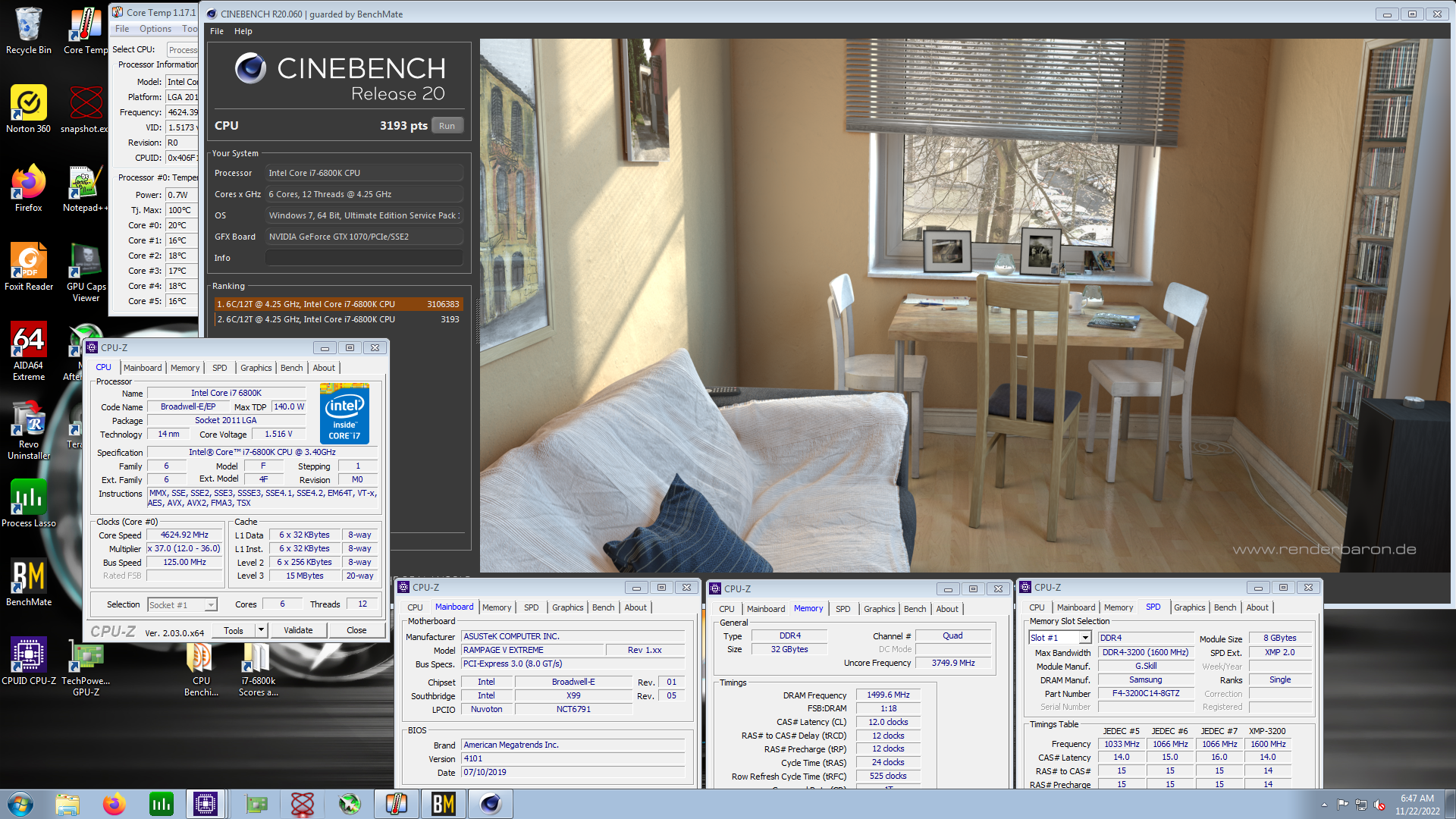
Task: Switch to Mainboard tab in main CPU-Z window
Action: click(x=143, y=368)
